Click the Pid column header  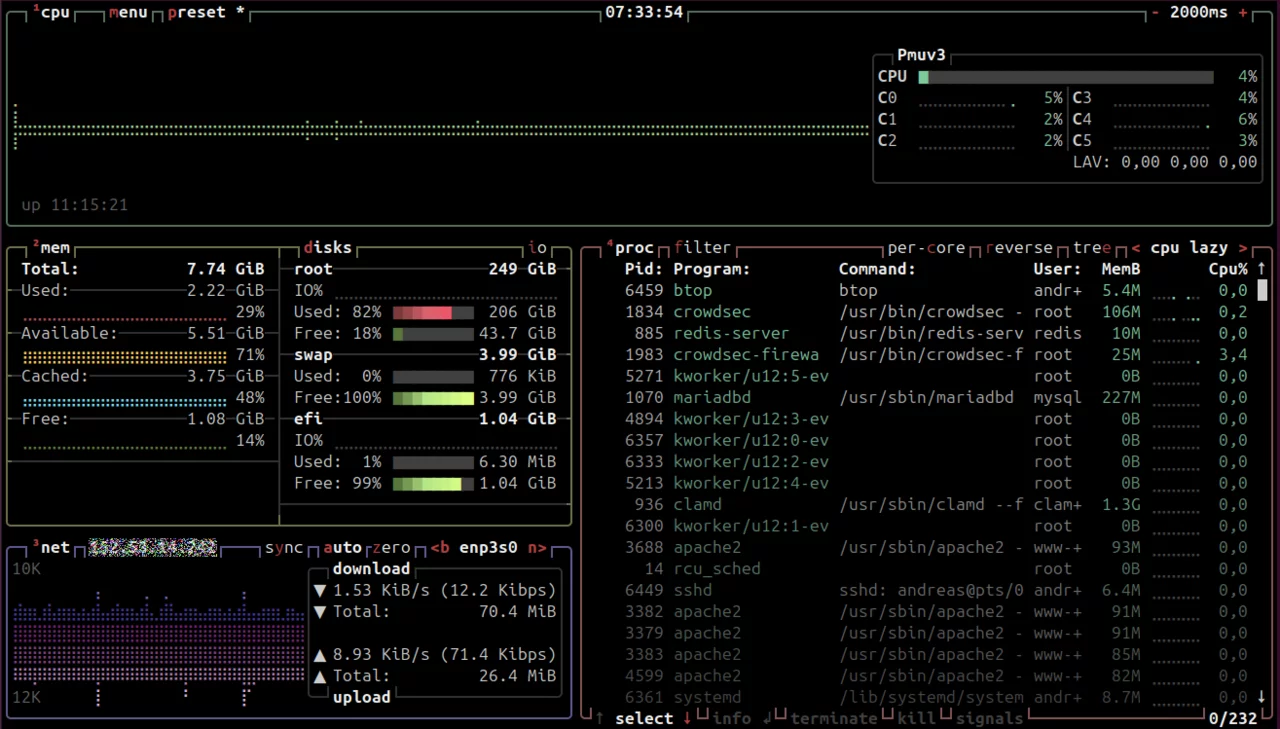pyautogui.click(x=644, y=269)
